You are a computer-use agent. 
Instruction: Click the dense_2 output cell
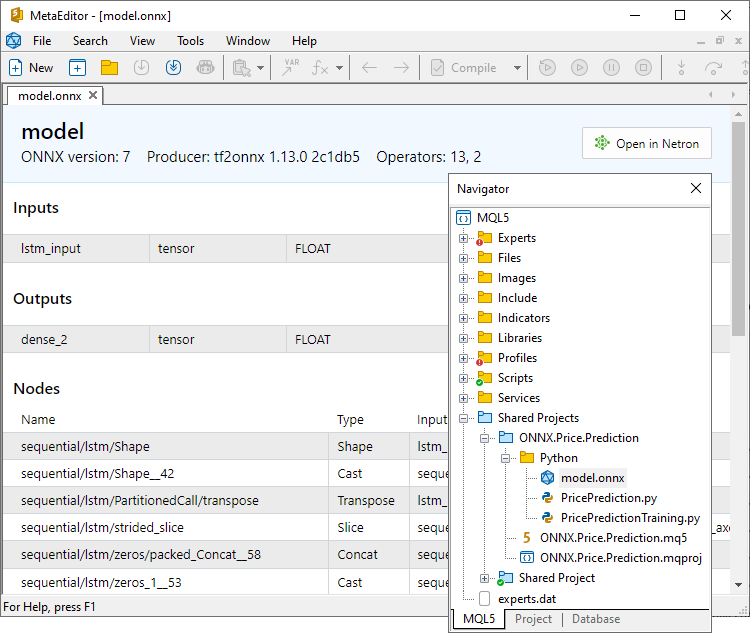coord(77,340)
